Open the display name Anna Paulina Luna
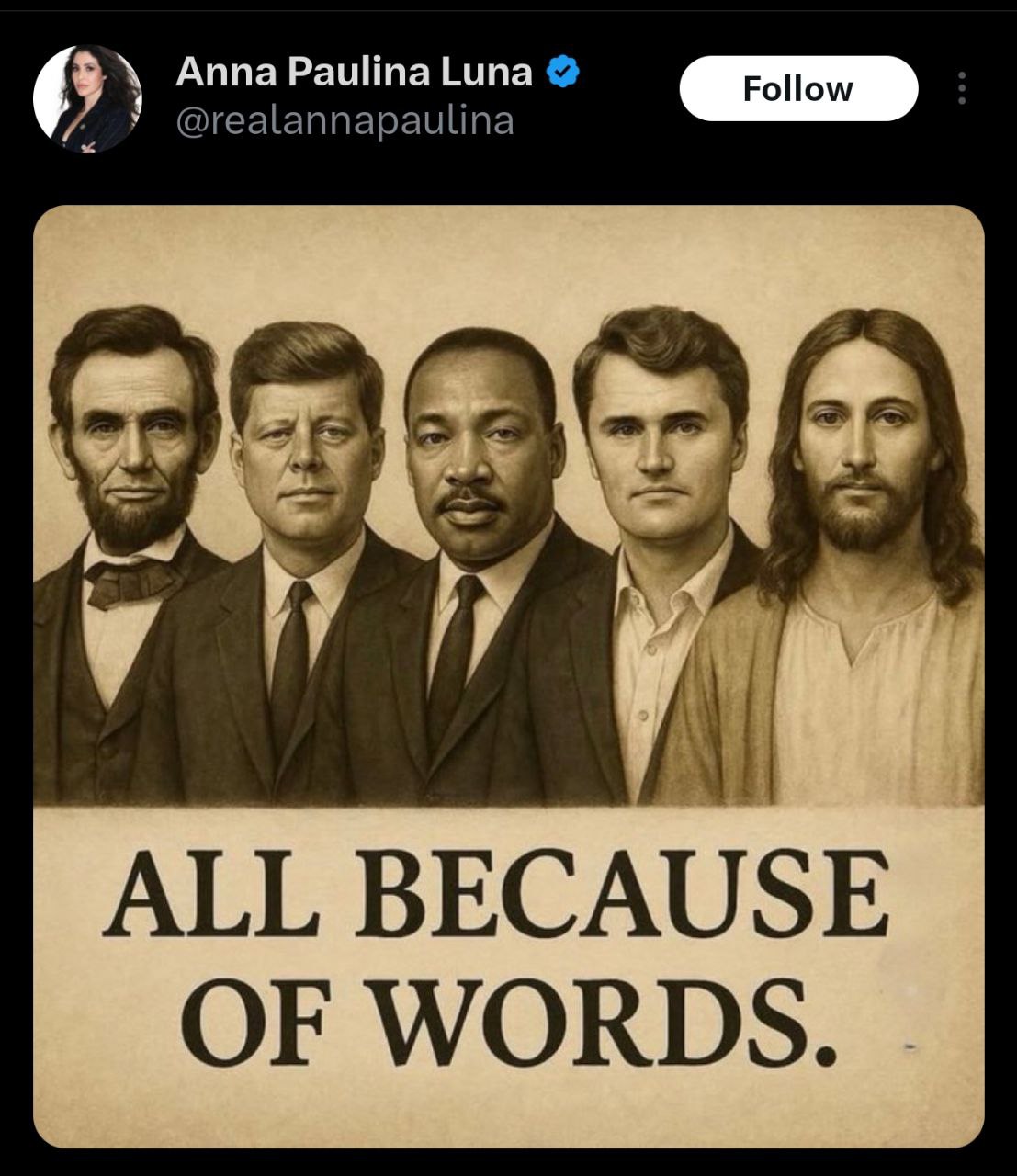 pyautogui.click(x=354, y=72)
